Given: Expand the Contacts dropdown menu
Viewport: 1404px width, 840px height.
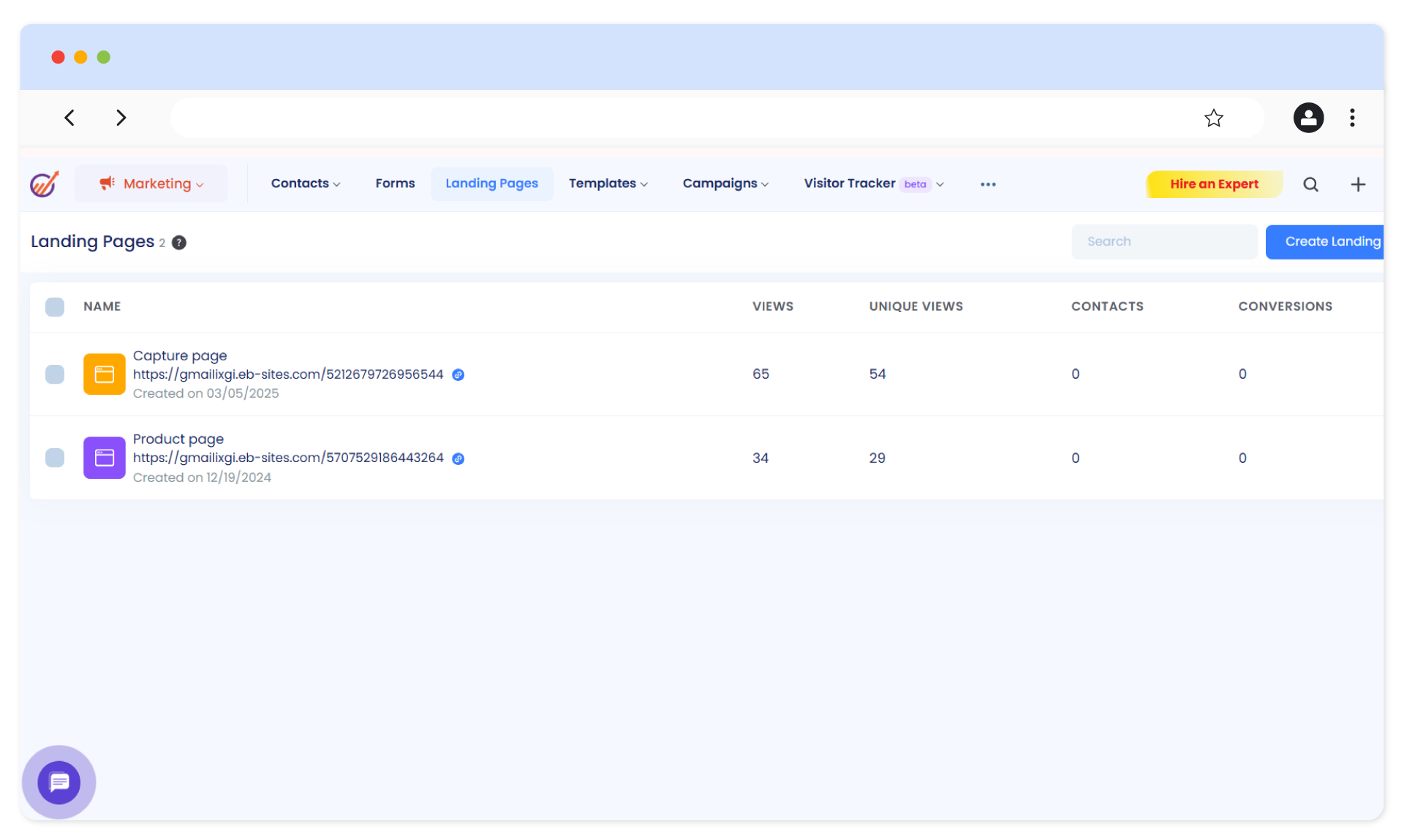Looking at the screenshot, I should (x=305, y=183).
